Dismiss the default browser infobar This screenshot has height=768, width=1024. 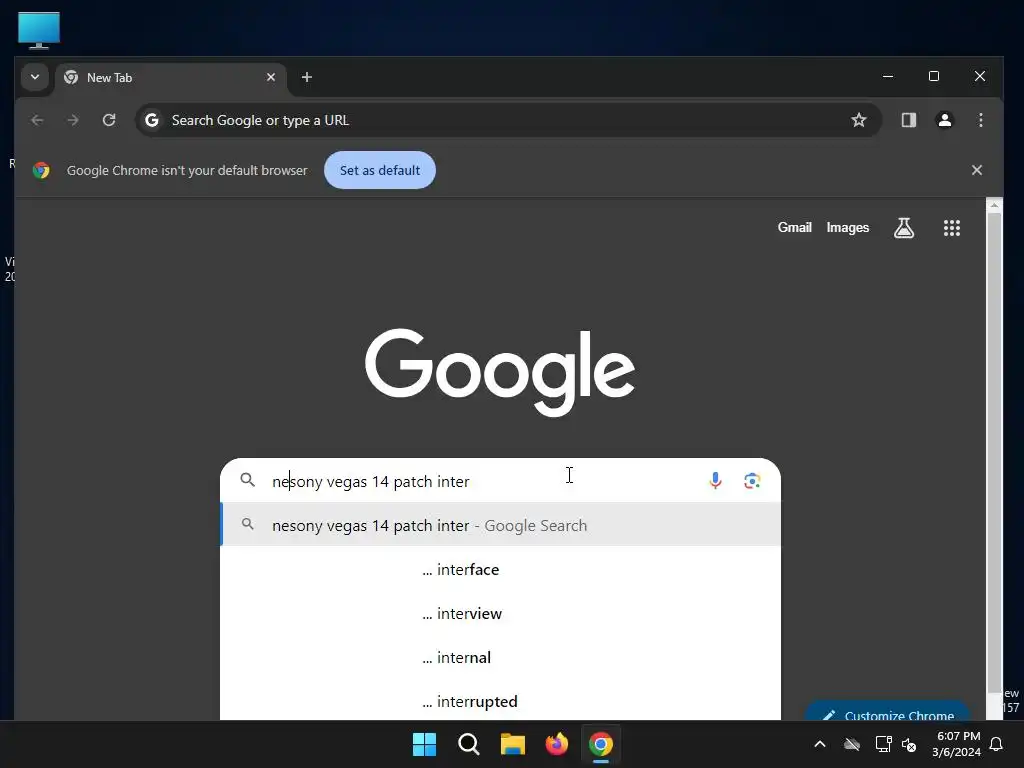point(976,170)
